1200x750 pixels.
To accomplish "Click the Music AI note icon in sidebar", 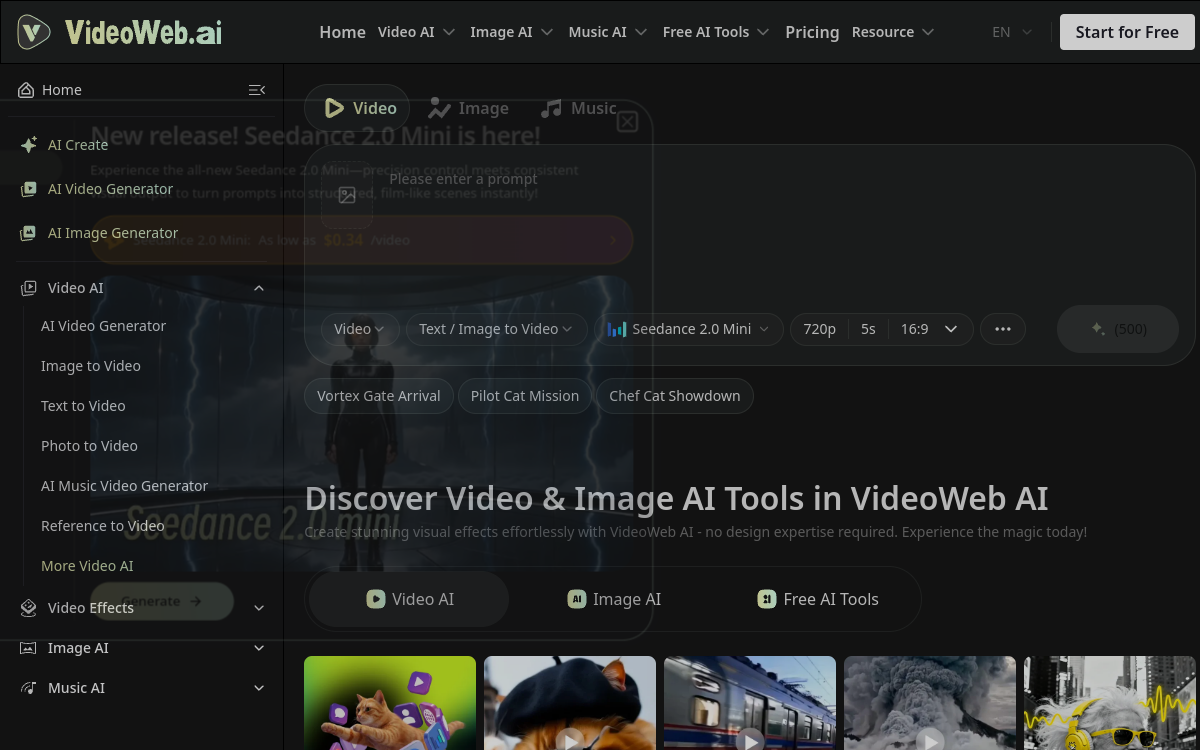I will (x=29, y=688).
